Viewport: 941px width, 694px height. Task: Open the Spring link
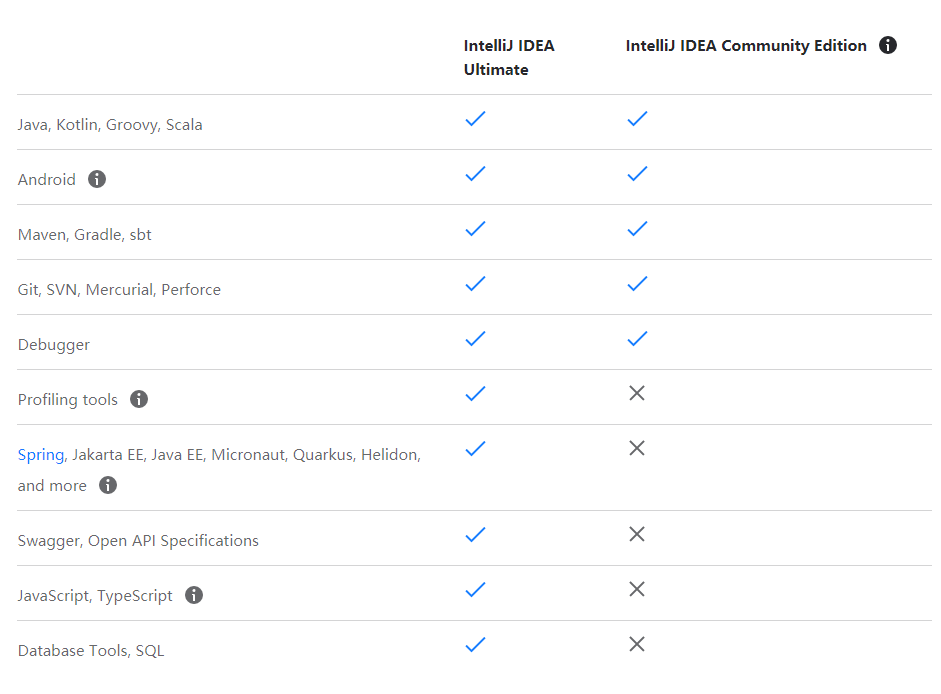point(41,455)
